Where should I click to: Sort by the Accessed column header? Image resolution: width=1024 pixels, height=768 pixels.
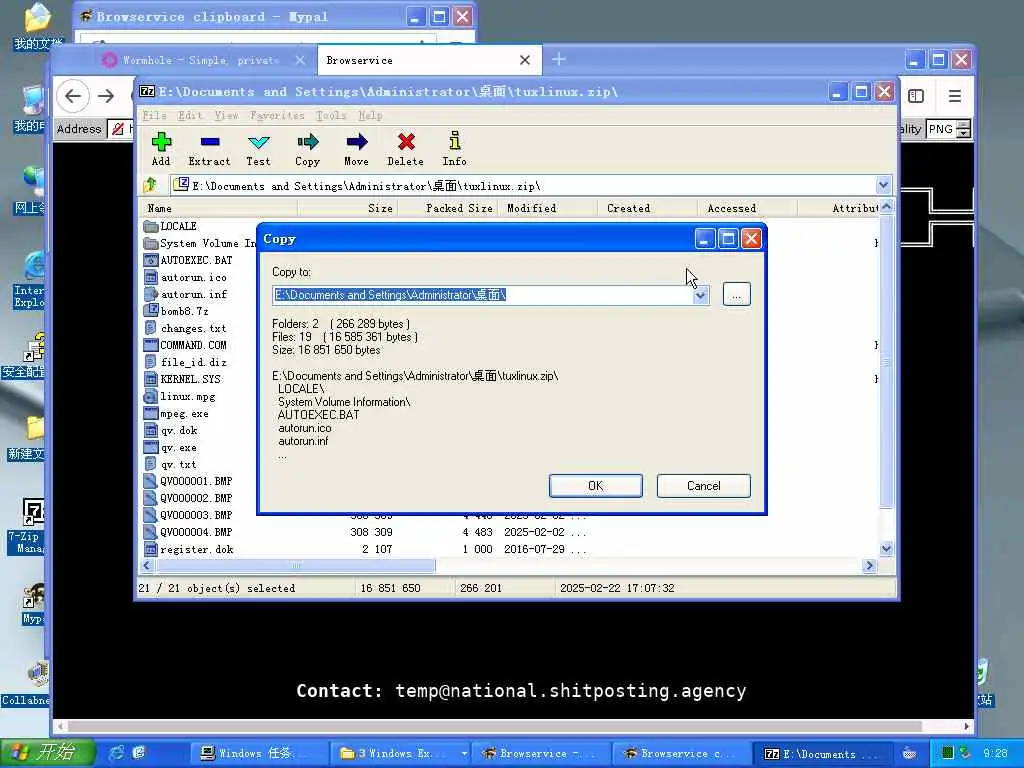click(x=748, y=208)
